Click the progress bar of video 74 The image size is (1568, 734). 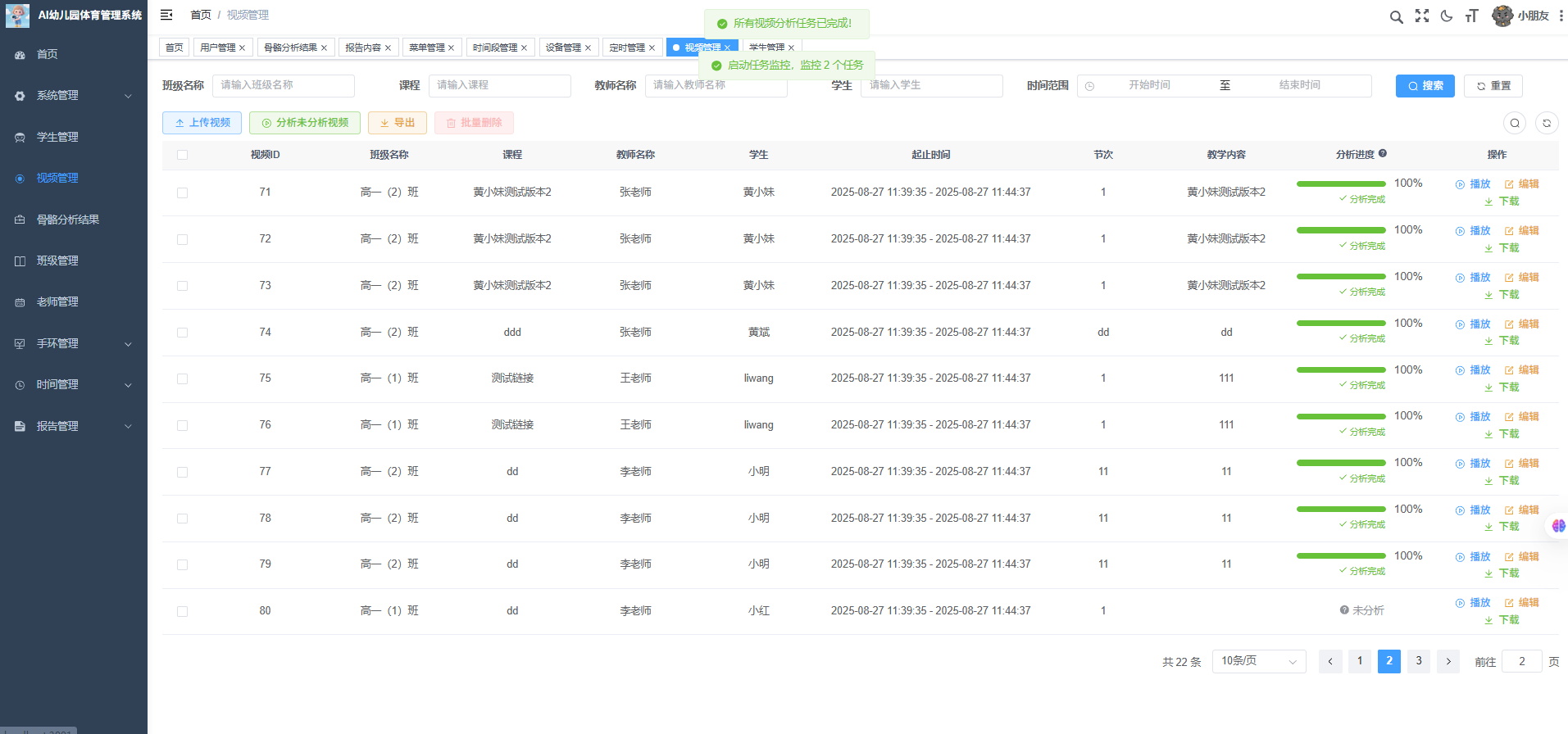1340,324
